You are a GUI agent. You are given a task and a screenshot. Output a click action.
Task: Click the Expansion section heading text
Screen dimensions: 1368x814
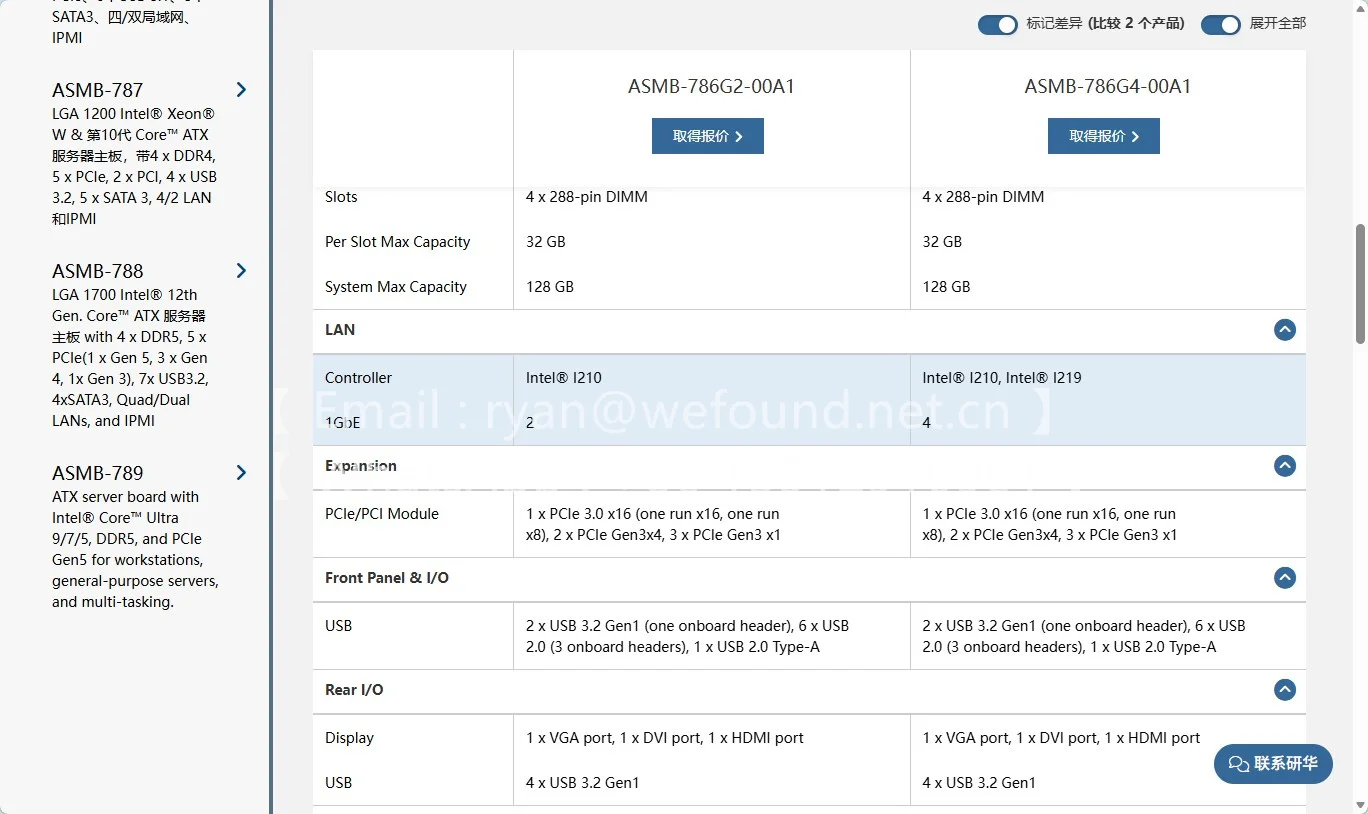pyautogui.click(x=361, y=466)
